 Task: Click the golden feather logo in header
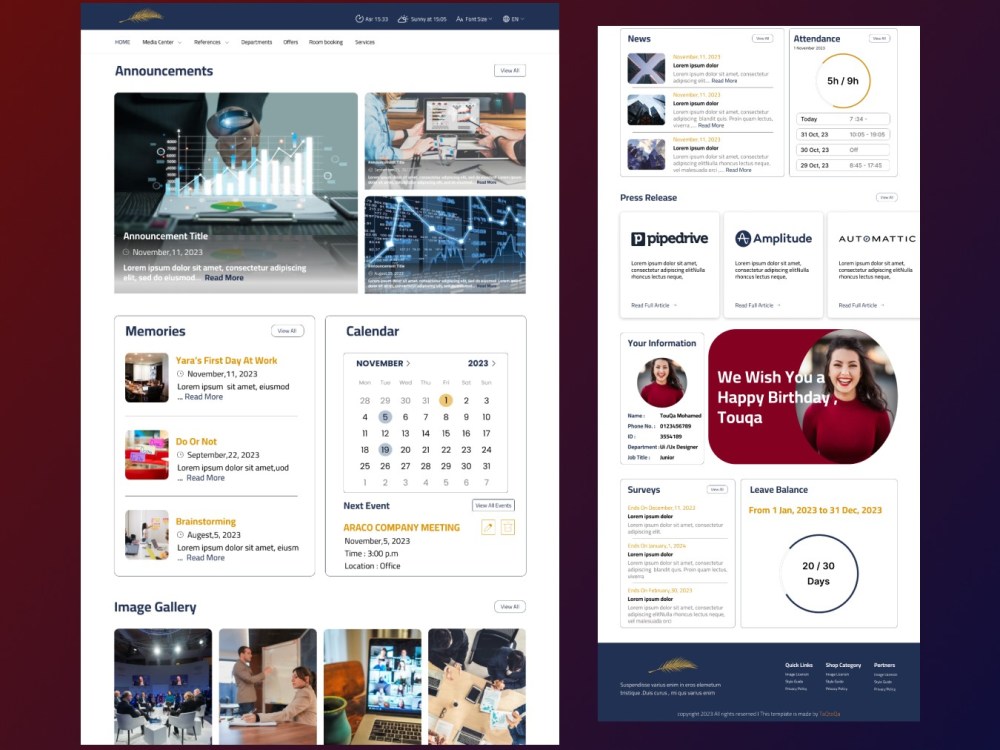pos(141,17)
